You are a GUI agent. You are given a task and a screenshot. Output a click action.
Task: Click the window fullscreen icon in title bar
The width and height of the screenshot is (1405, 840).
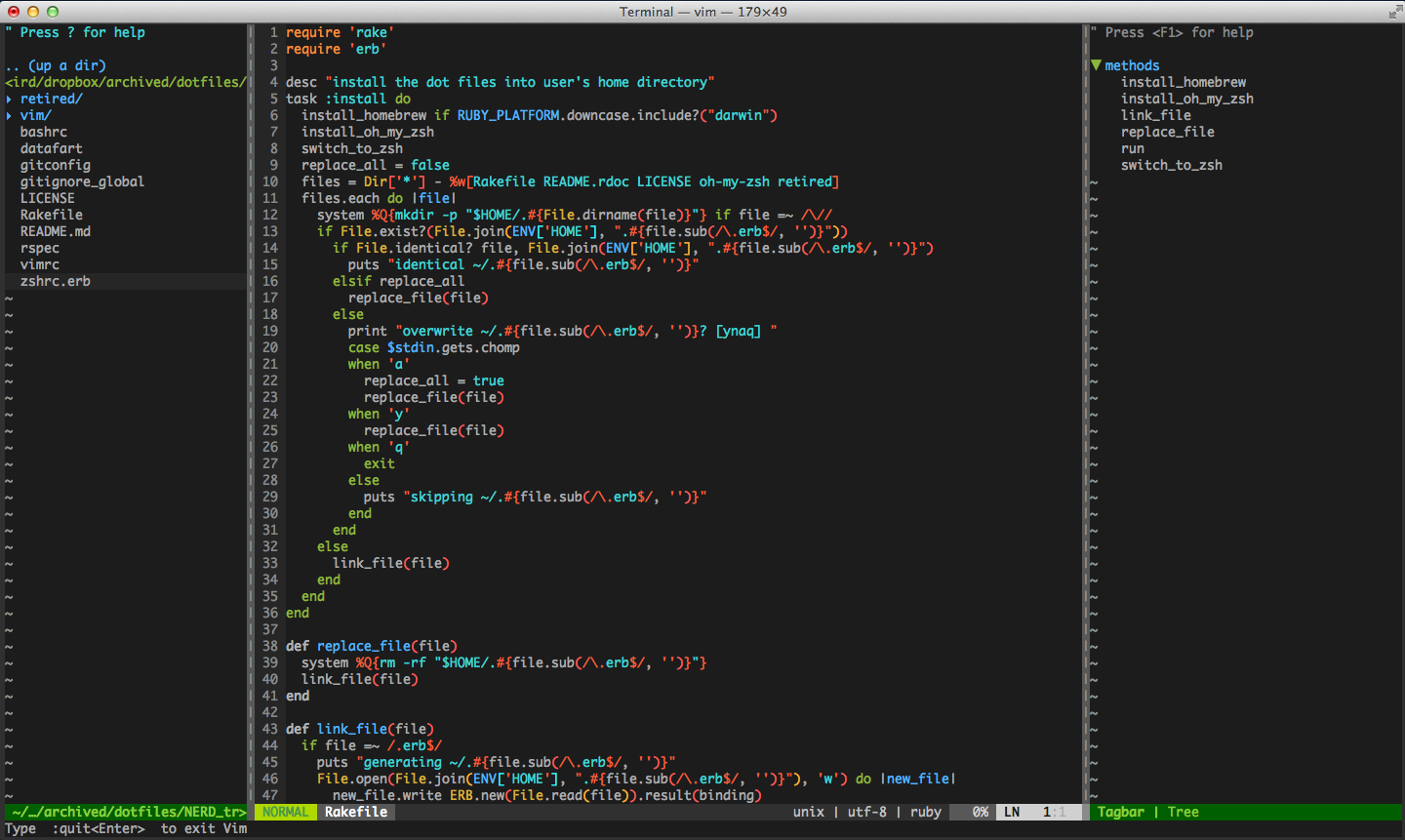(x=1394, y=12)
